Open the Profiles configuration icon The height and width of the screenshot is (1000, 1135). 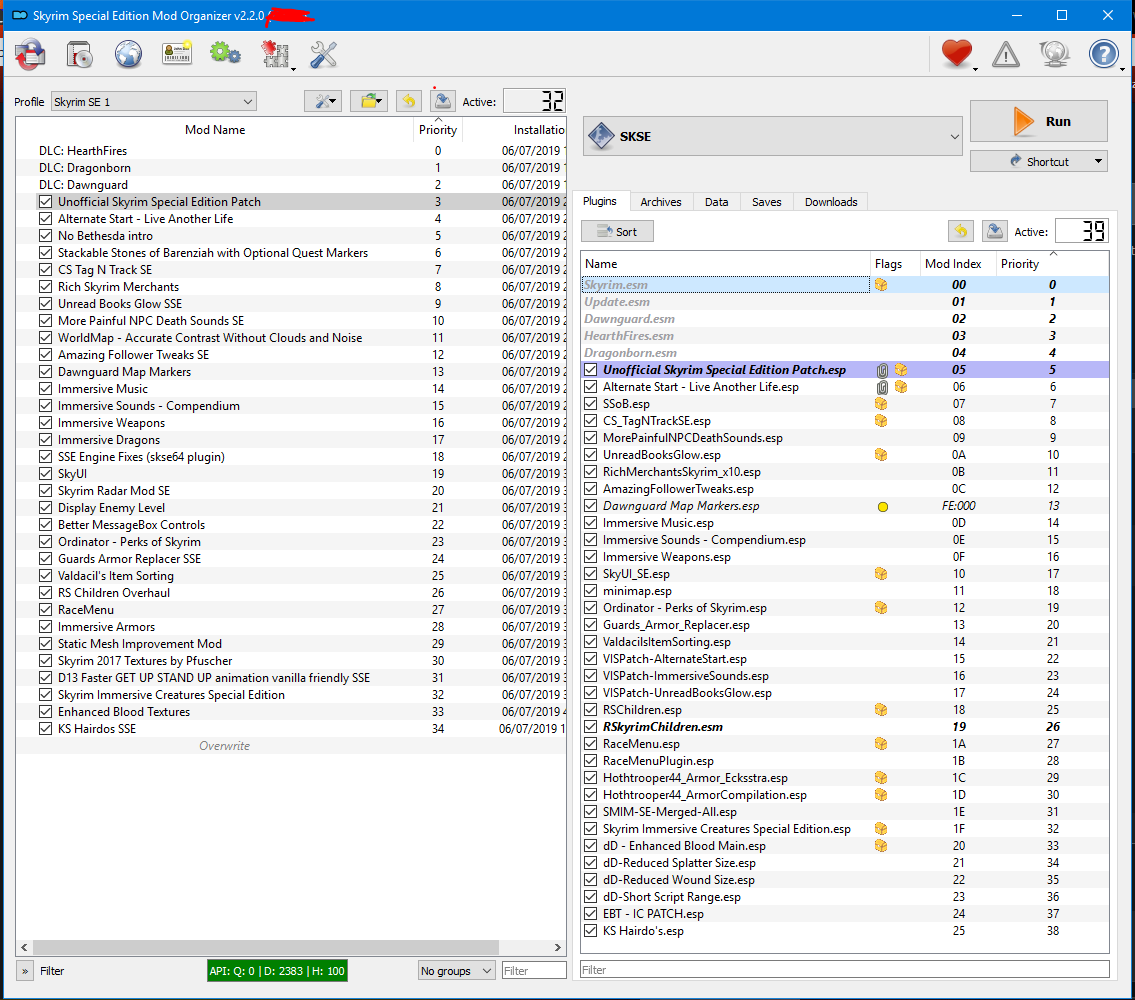177,54
